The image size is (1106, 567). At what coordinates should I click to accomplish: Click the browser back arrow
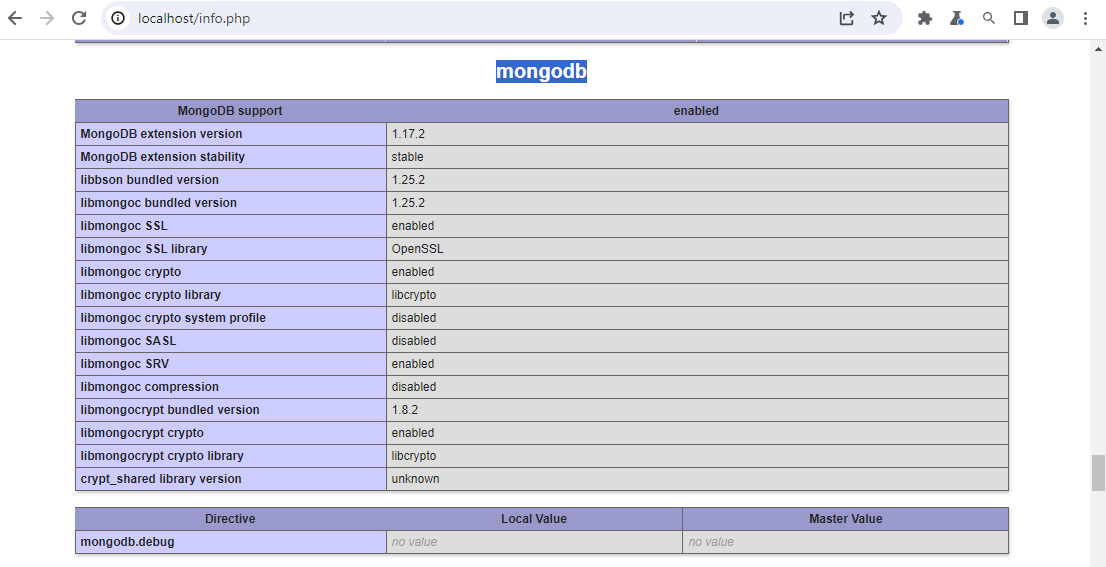[15, 18]
